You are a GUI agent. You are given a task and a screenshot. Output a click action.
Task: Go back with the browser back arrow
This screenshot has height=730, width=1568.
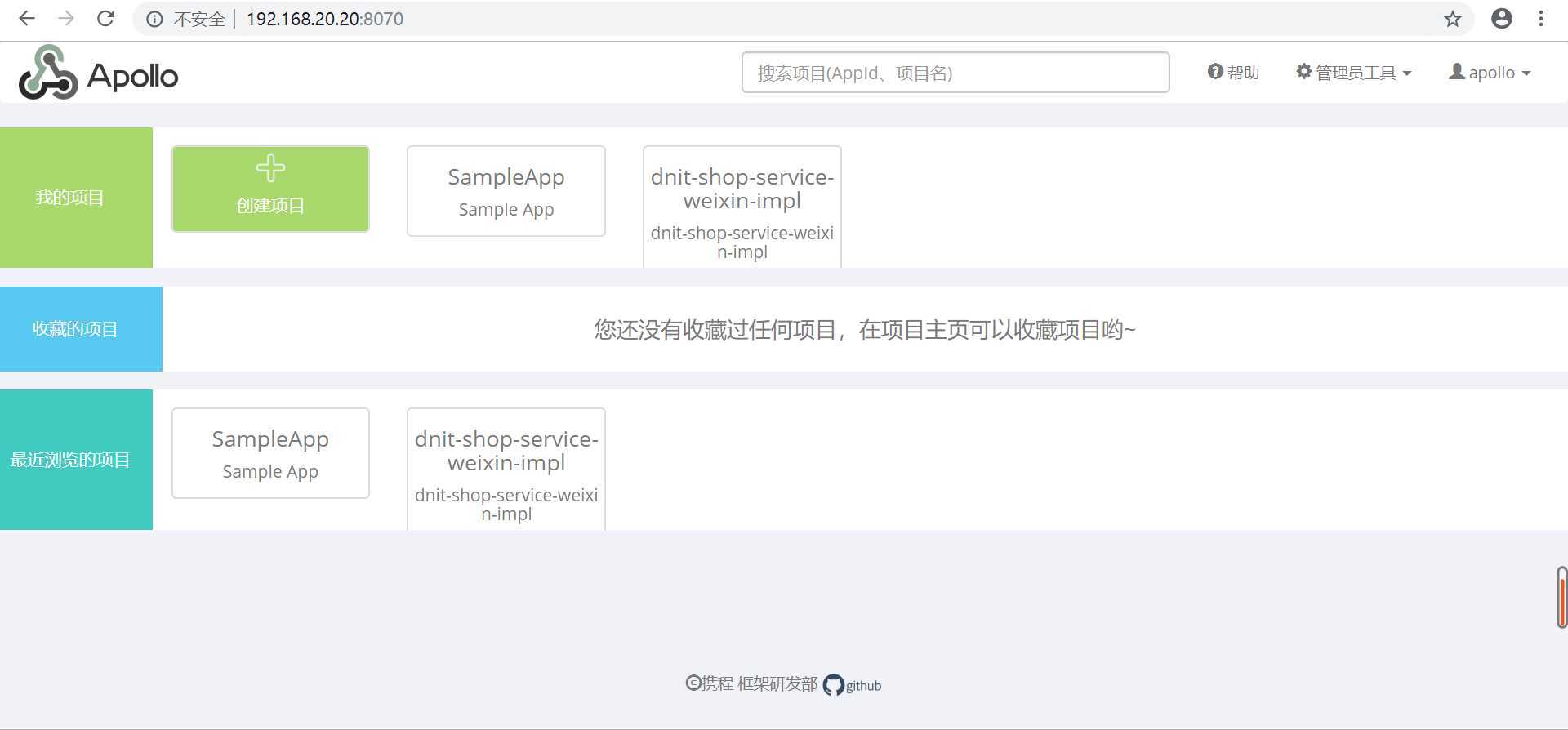[x=27, y=19]
